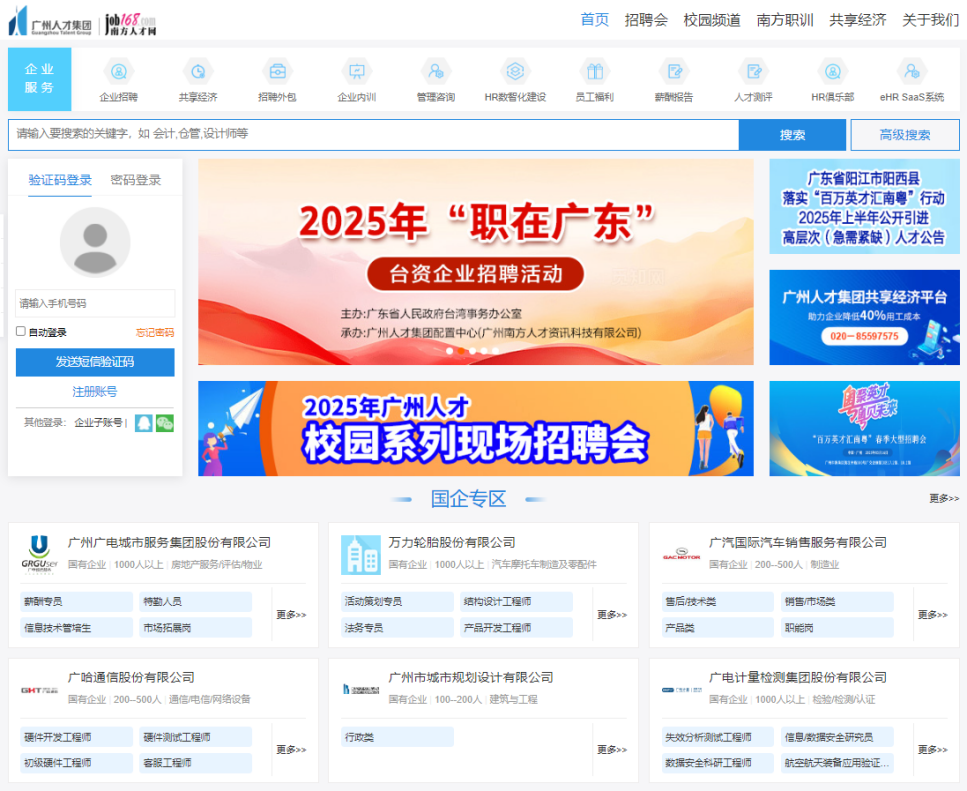Expand 更多>> jobs for 广电计量检测集团
Image resolution: width=967 pixels, height=791 pixels.
coord(932,750)
